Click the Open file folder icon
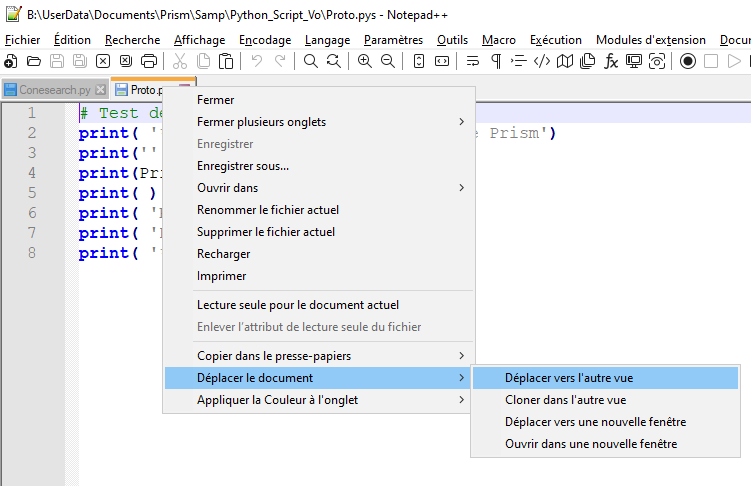Image resolution: width=751 pixels, height=486 pixels. pos(33,61)
